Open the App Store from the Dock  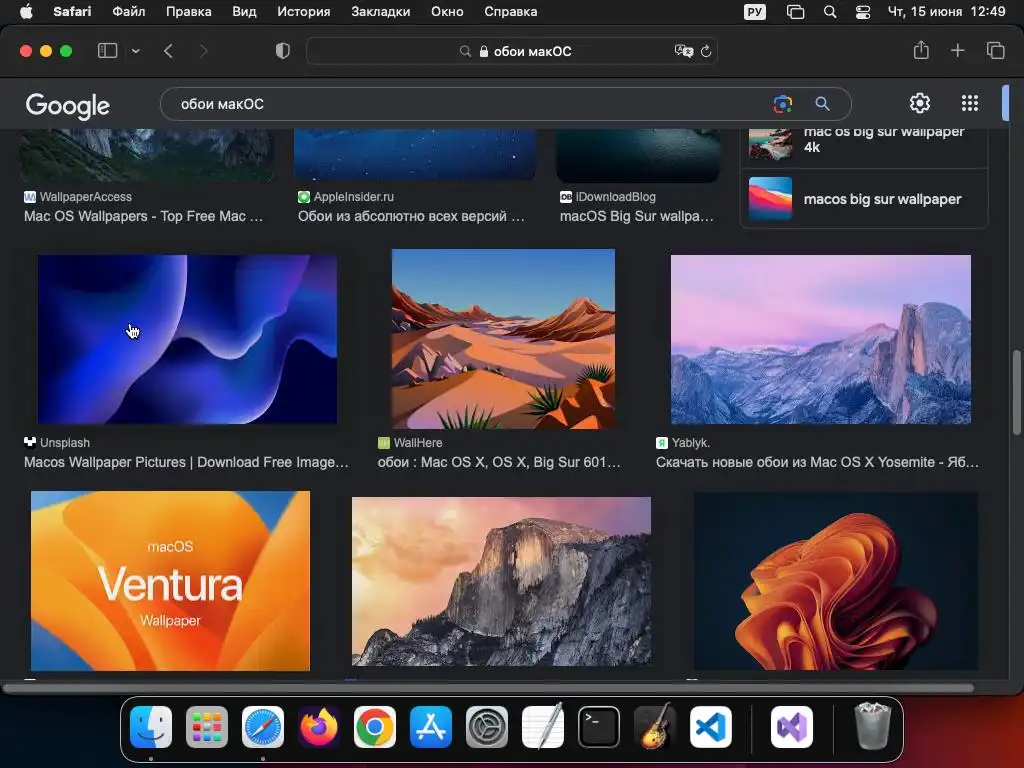coord(431,727)
